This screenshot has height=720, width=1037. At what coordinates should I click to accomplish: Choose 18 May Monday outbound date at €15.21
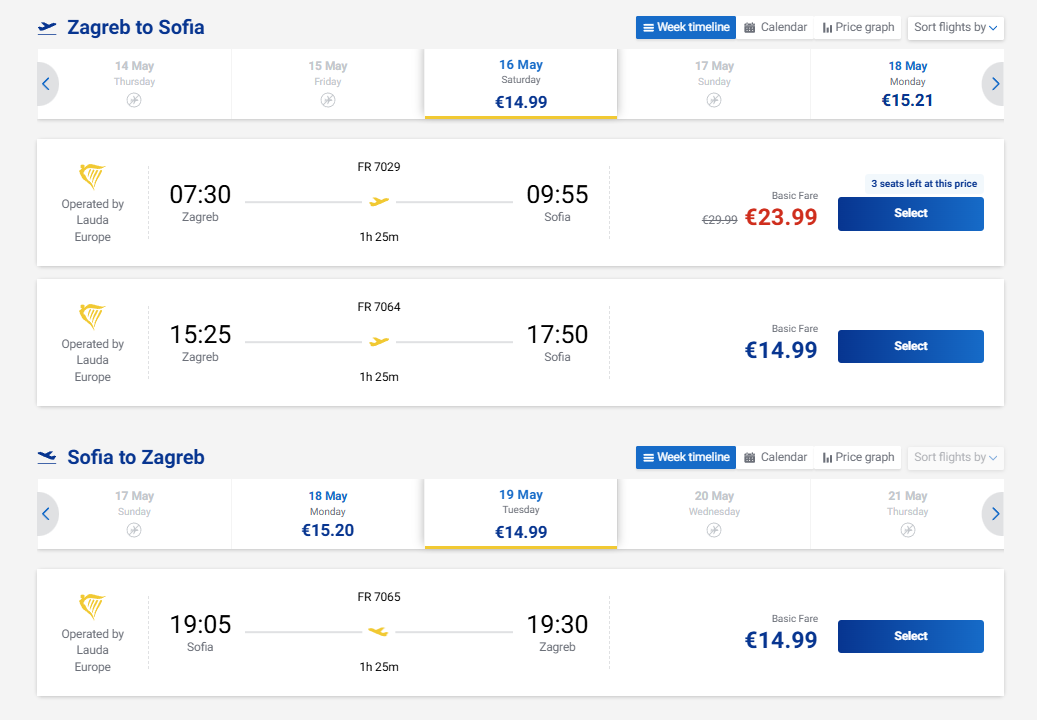907,84
